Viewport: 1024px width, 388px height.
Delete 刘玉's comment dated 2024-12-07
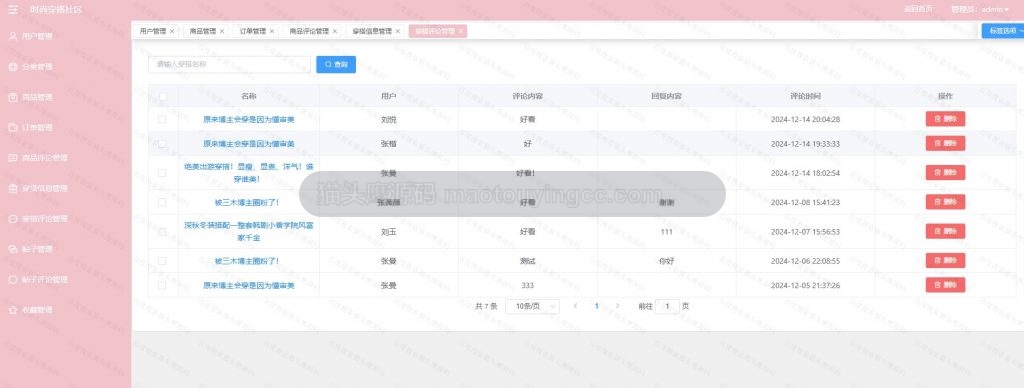tap(945, 232)
